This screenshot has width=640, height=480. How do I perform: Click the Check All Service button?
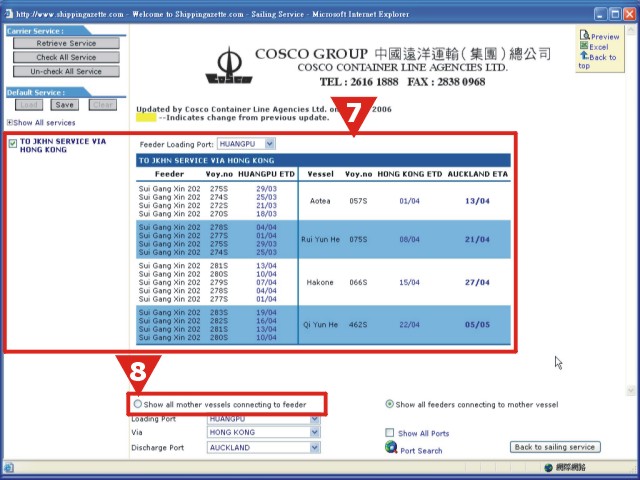click(66, 57)
